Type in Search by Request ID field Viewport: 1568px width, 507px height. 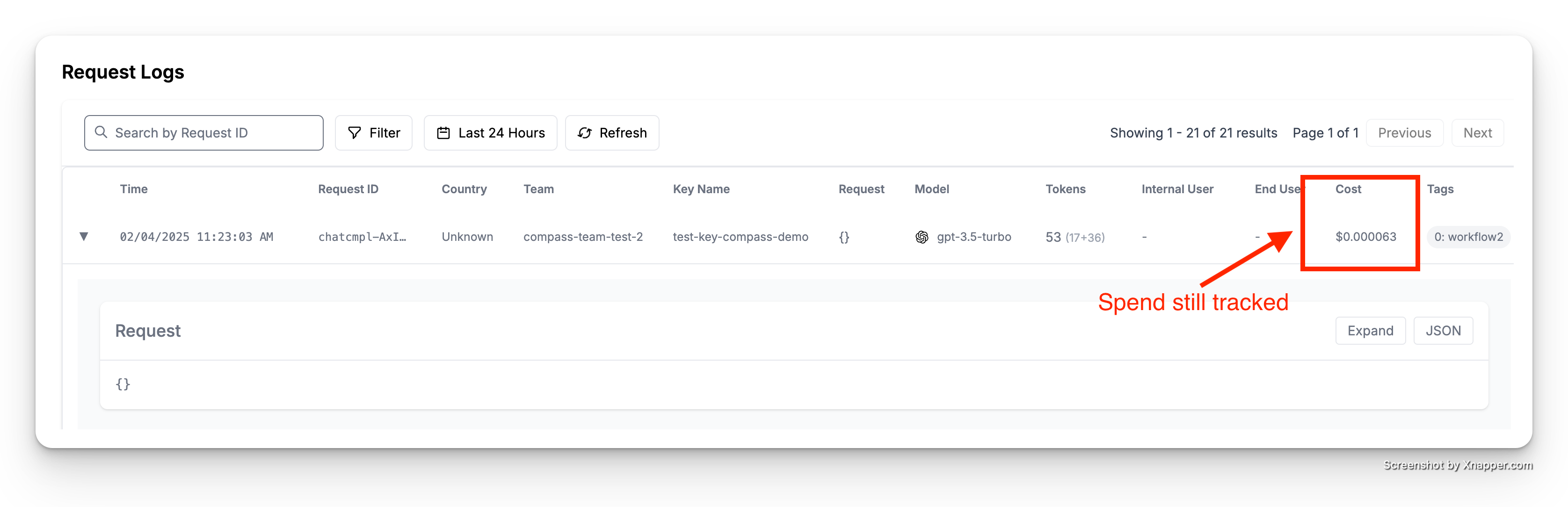[213, 133]
